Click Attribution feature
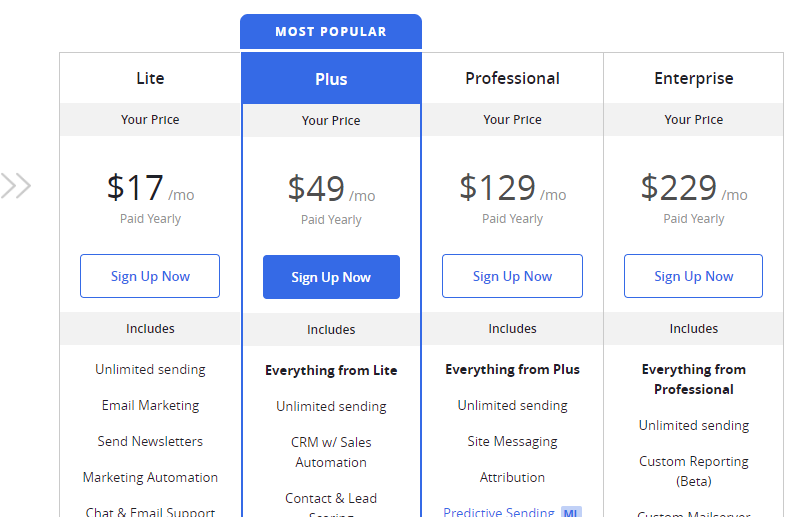This screenshot has width=786, height=517. [x=512, y=477]
